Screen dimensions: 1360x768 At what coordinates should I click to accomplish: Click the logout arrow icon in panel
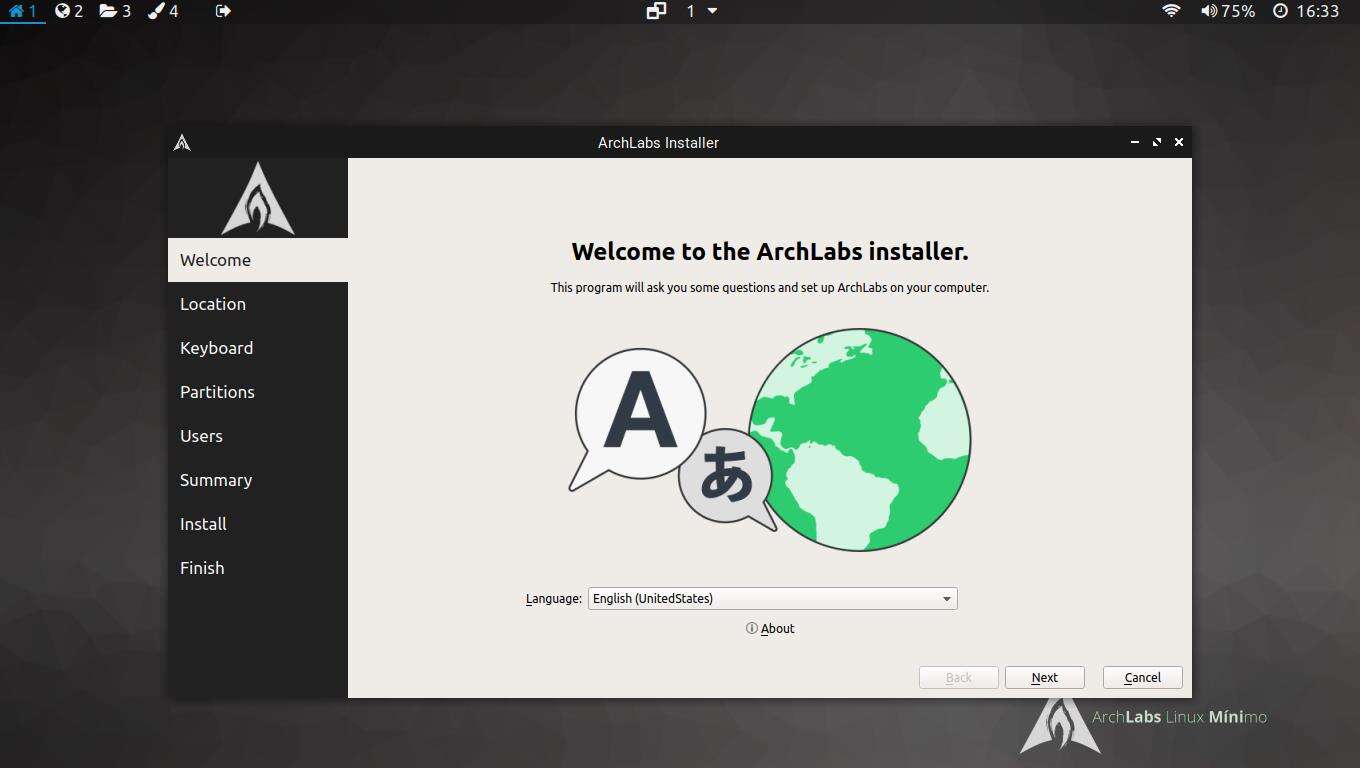pos(223,11)
